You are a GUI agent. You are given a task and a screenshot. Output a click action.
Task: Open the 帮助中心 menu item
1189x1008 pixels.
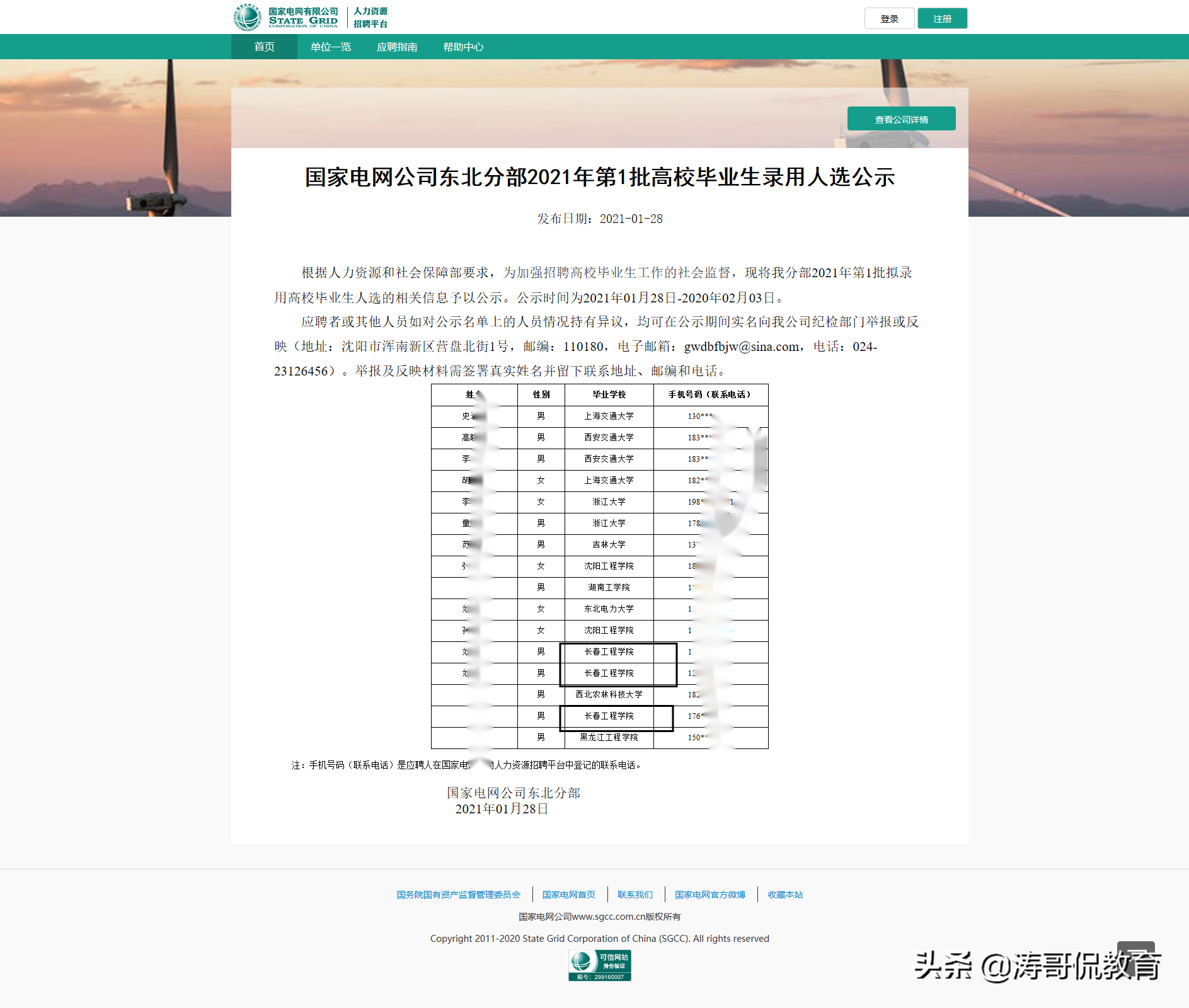[x=463, y=46]
